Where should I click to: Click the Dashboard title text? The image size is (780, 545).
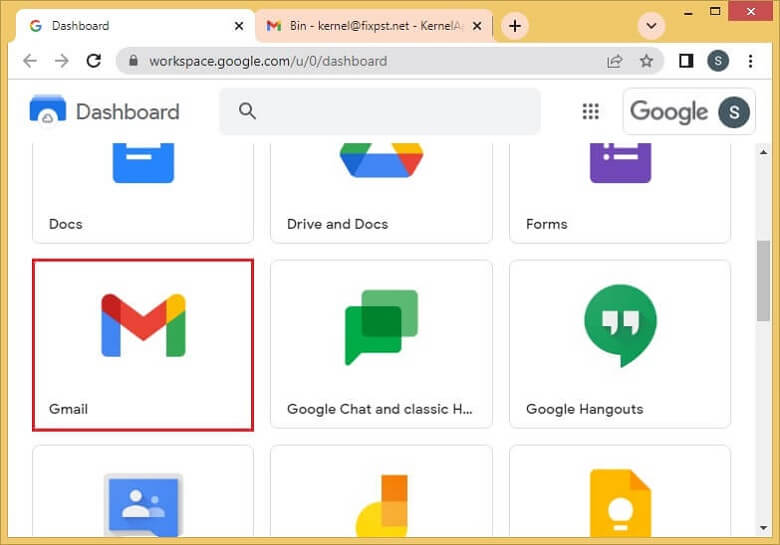128,112
